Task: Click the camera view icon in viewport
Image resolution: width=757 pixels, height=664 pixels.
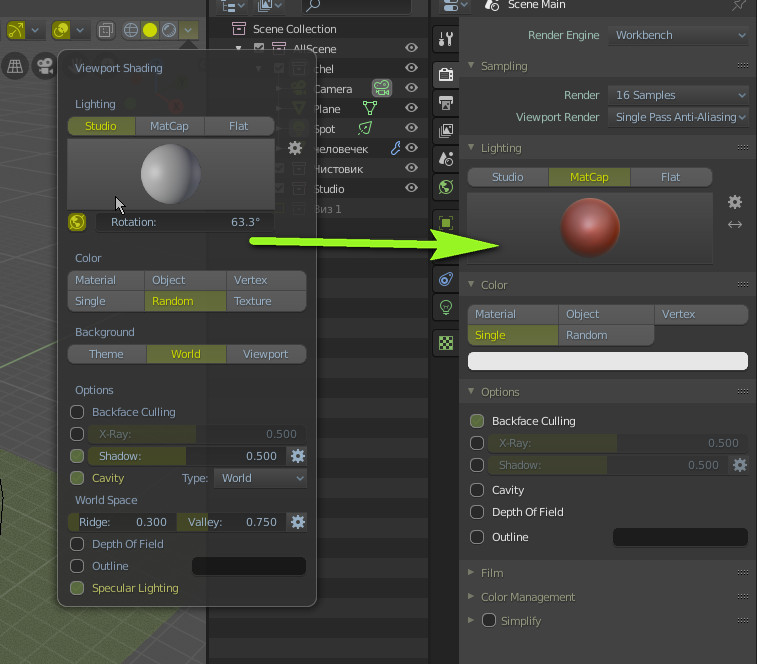Action: 44,66
